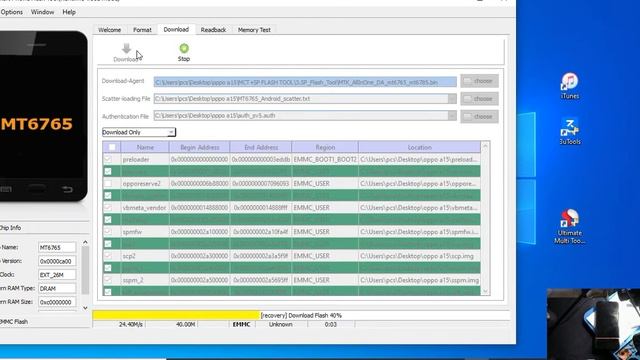The image size is (640, 360).
Task: Click the Name column header
Action: (x=145, y=147)
